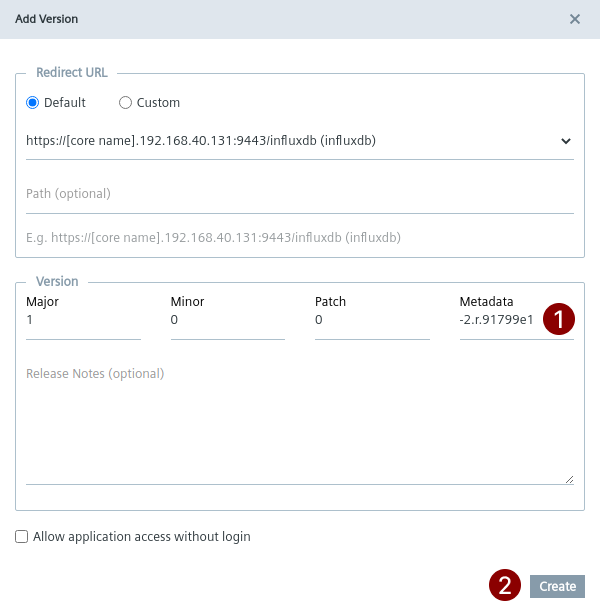Click the red number 1 marker
Screen dimensions: 600x605
[x=559, y=319]
